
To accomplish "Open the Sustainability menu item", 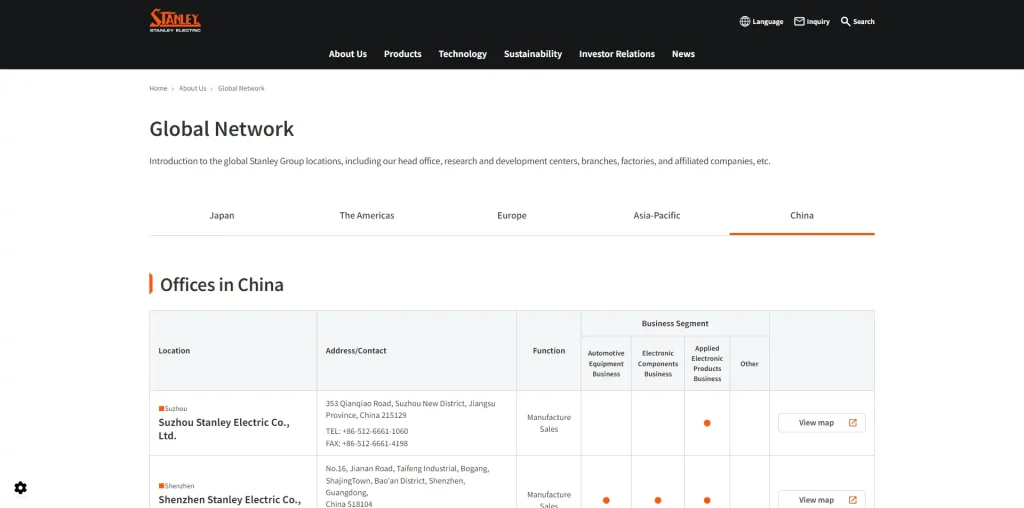I will click(x=532, y=54).
